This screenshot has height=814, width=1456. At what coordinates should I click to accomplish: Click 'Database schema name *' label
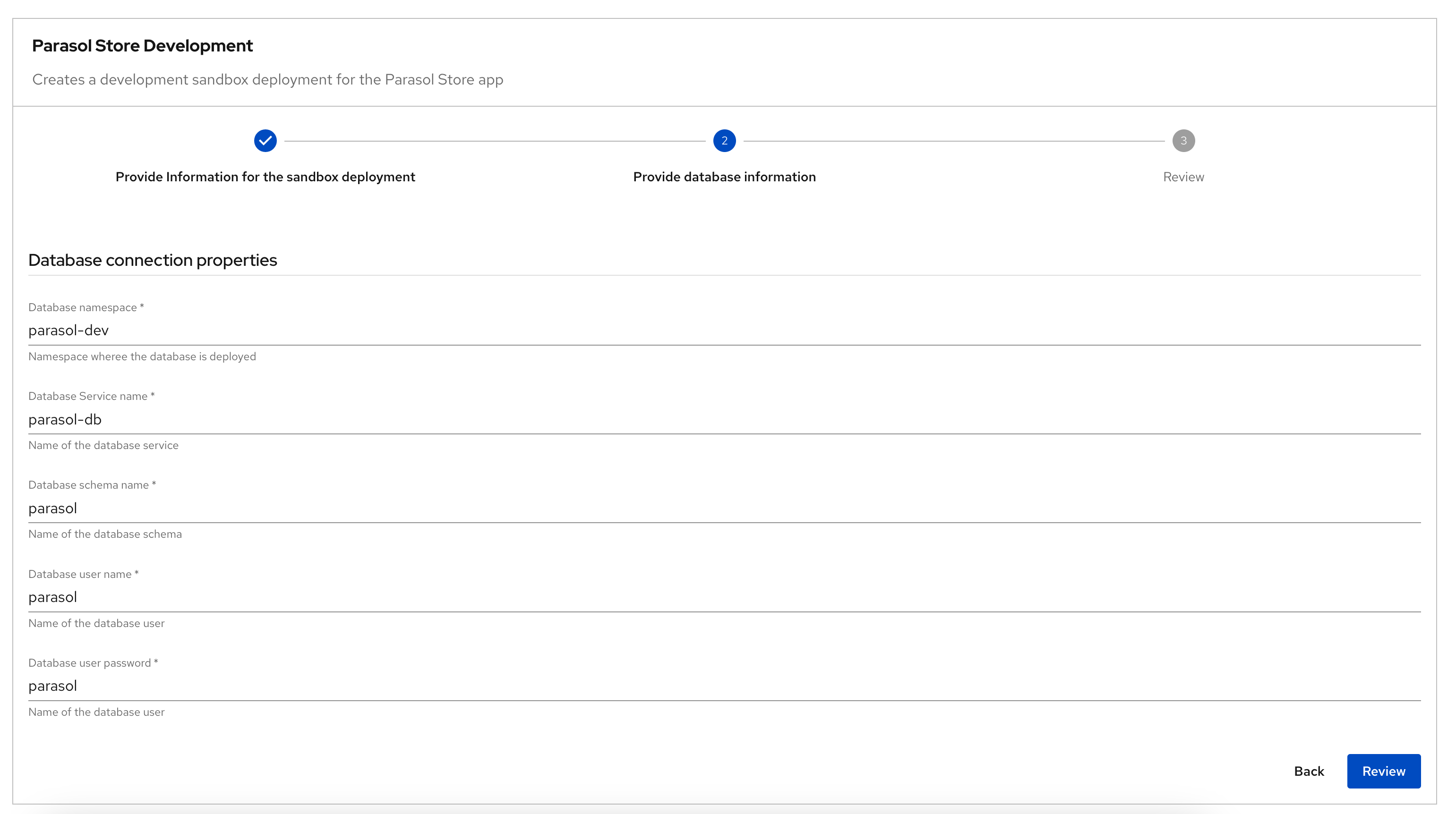[92, 485]
